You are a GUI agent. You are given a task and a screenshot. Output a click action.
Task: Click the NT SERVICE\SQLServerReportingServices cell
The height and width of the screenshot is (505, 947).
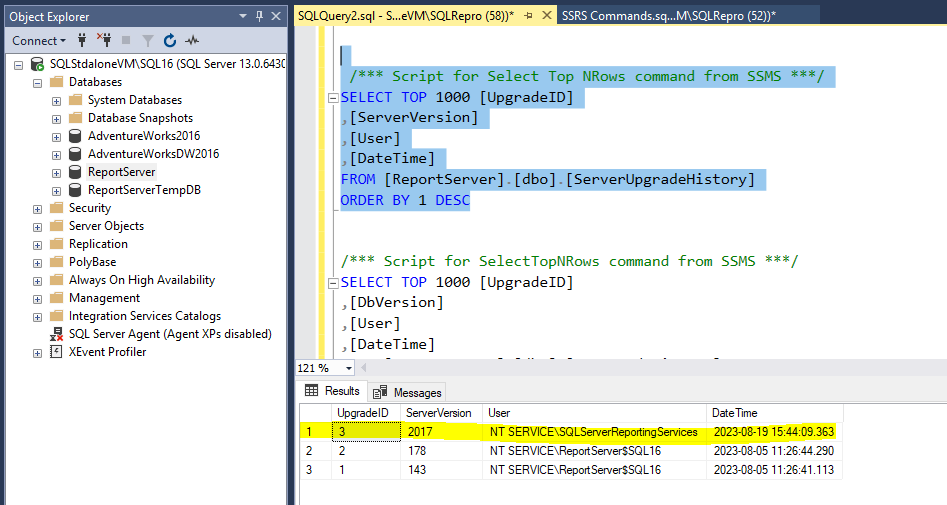point(594,432)
